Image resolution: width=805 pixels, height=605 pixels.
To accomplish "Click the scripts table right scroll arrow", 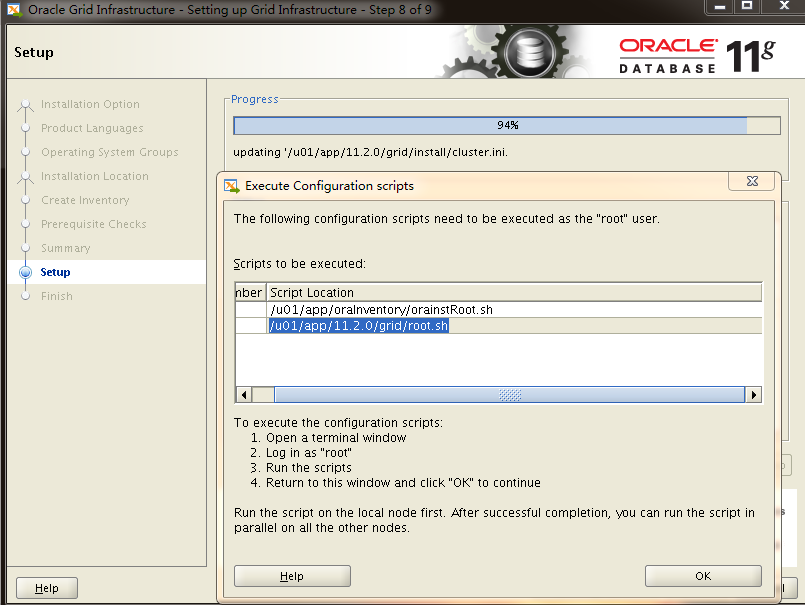I will coord(753,394).
